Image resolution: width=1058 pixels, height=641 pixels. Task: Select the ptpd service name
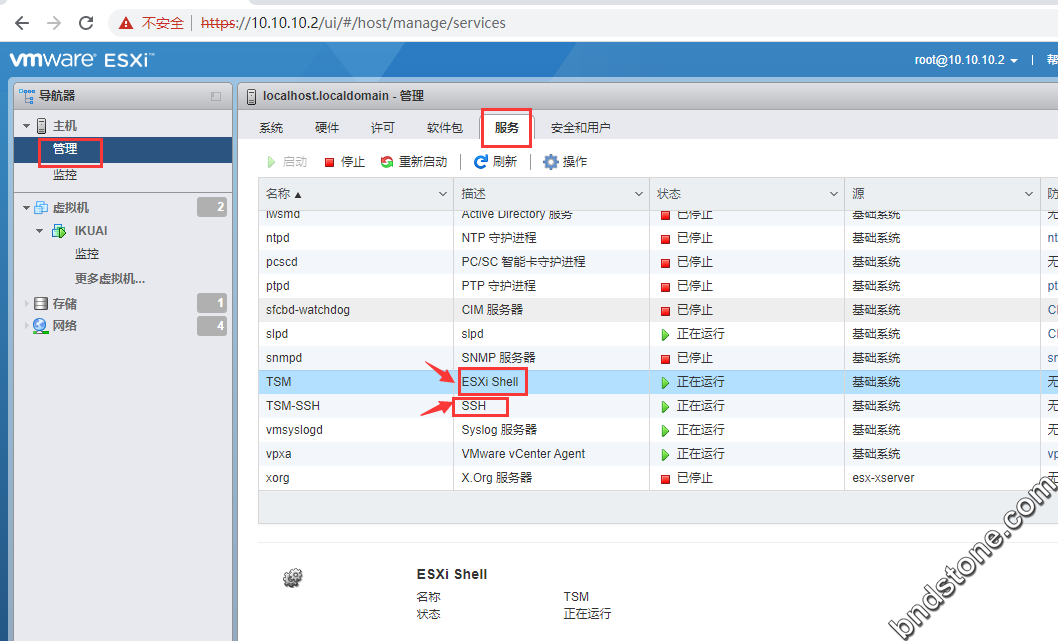click(278, 285)
